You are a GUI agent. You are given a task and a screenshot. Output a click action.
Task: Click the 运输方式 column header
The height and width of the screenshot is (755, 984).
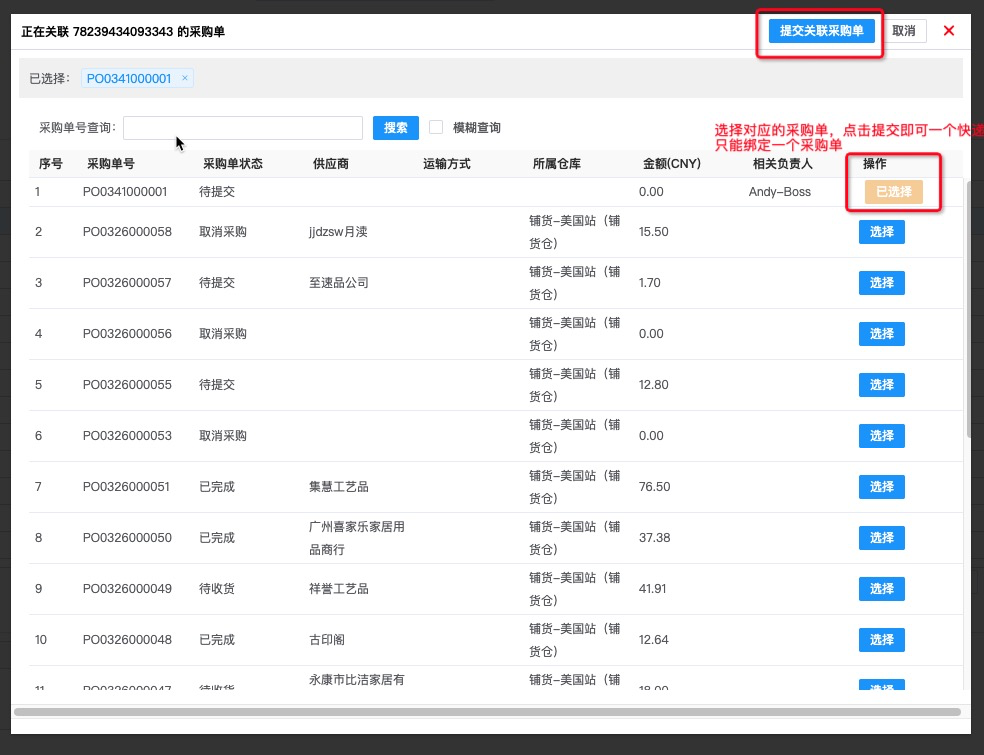(446, 164)
